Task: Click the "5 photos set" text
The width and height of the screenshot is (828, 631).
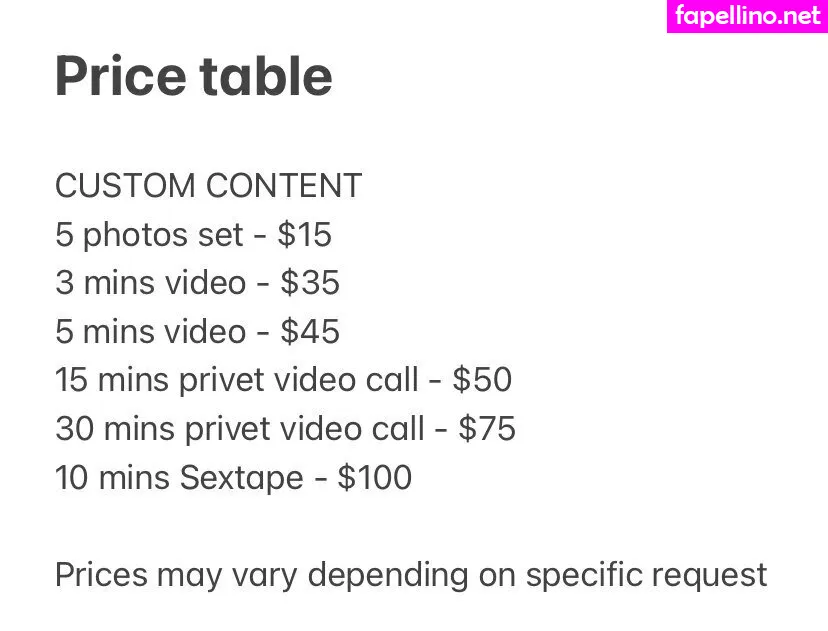Action: pyautogui.click(x=149, y=235)
